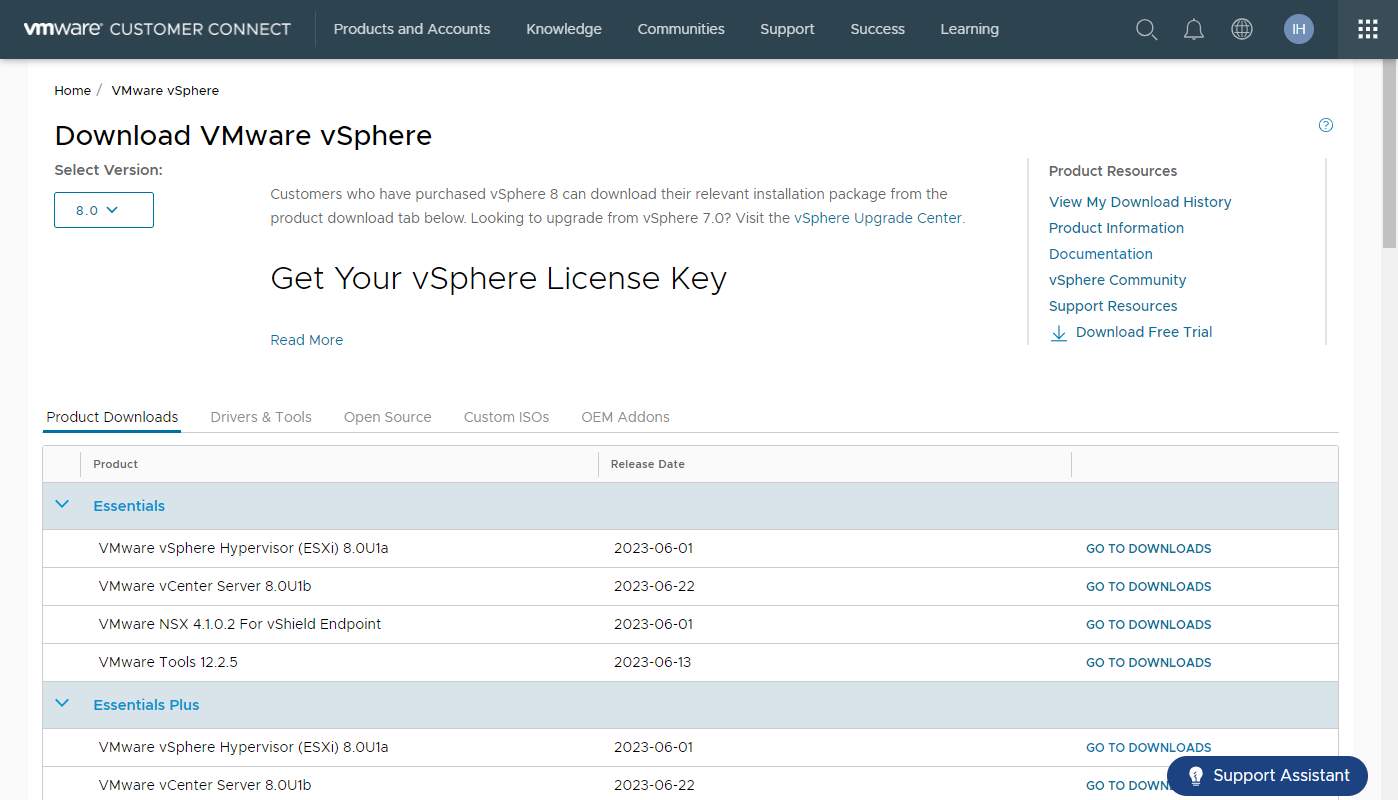
Task: Switch to the Custom ISOs tab
Action: (507, 417)
